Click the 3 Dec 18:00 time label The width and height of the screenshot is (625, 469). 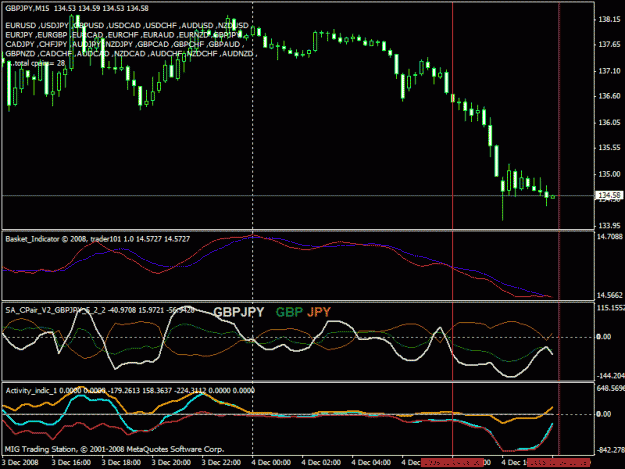pyautogui.click(x=121, y=463)
